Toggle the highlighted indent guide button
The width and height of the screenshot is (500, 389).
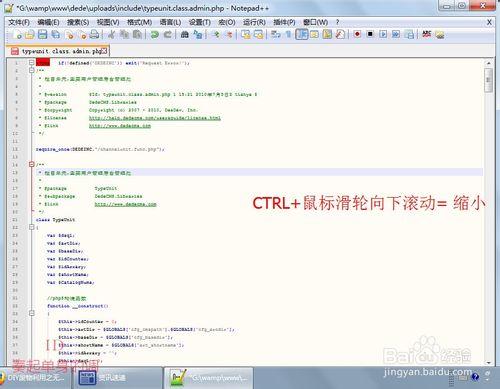pos(302,34)
